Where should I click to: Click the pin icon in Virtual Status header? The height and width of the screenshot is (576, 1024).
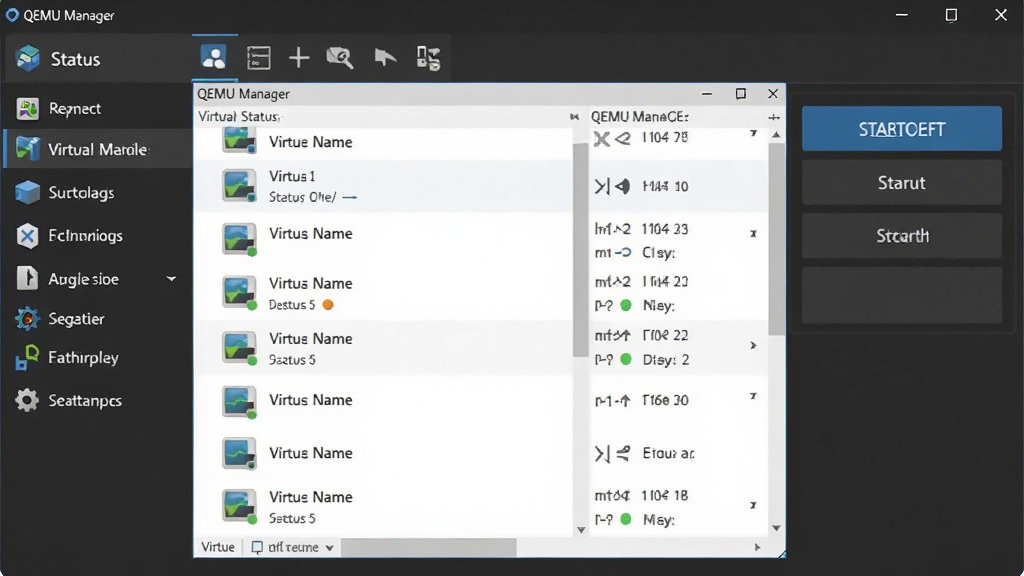click(574, 117)
